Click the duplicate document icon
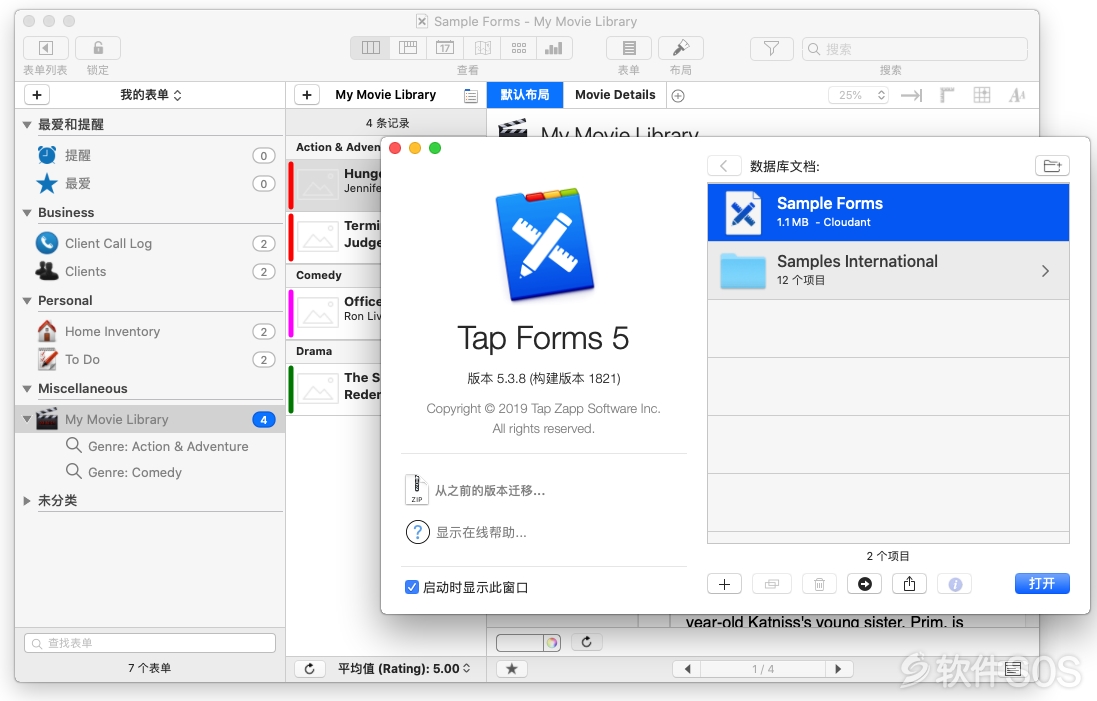Viewport: 1097px width, 701px height. (772, 583)
